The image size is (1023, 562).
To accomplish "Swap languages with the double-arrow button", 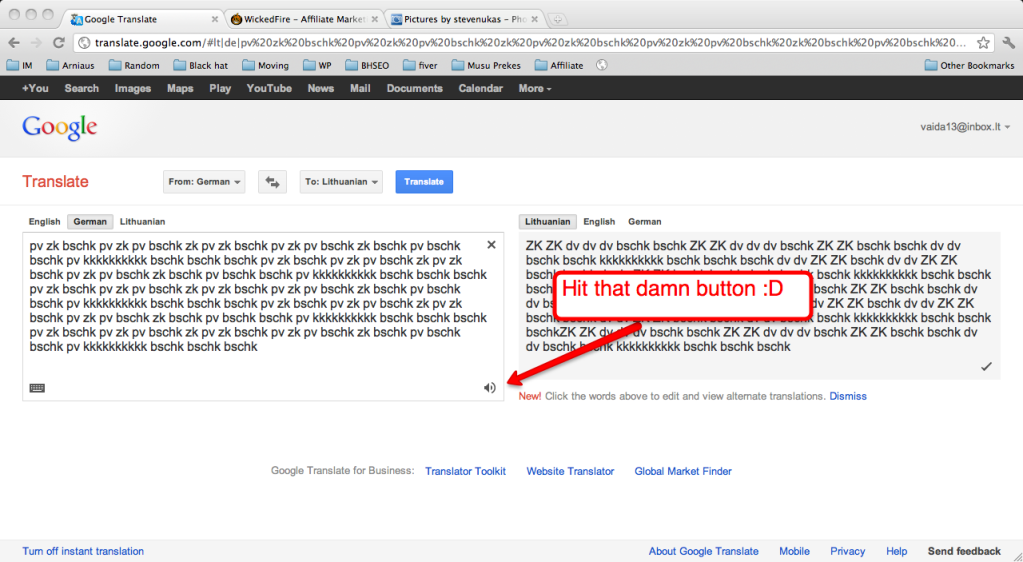I will (272, 182).
